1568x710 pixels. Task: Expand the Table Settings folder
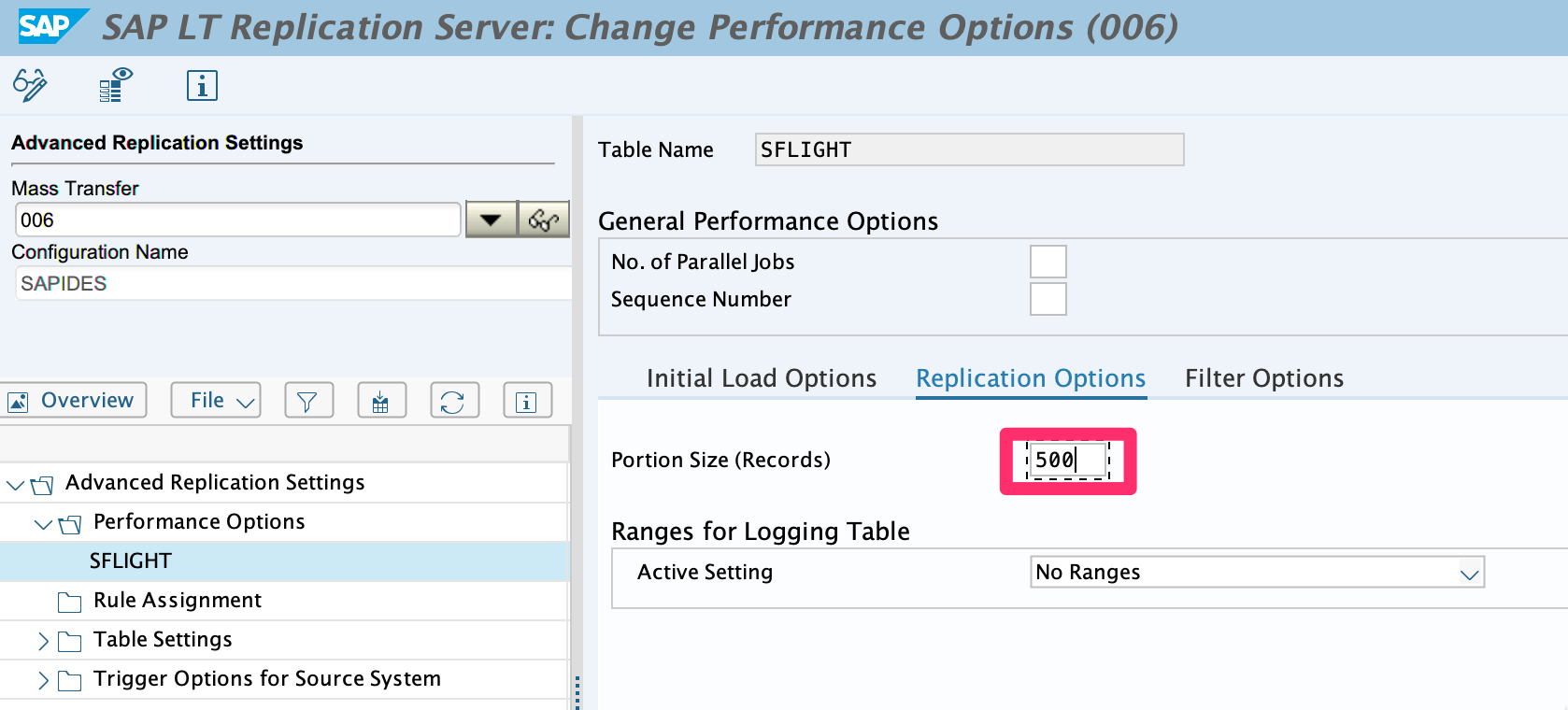pyautogui.click(x=43, y=641)
